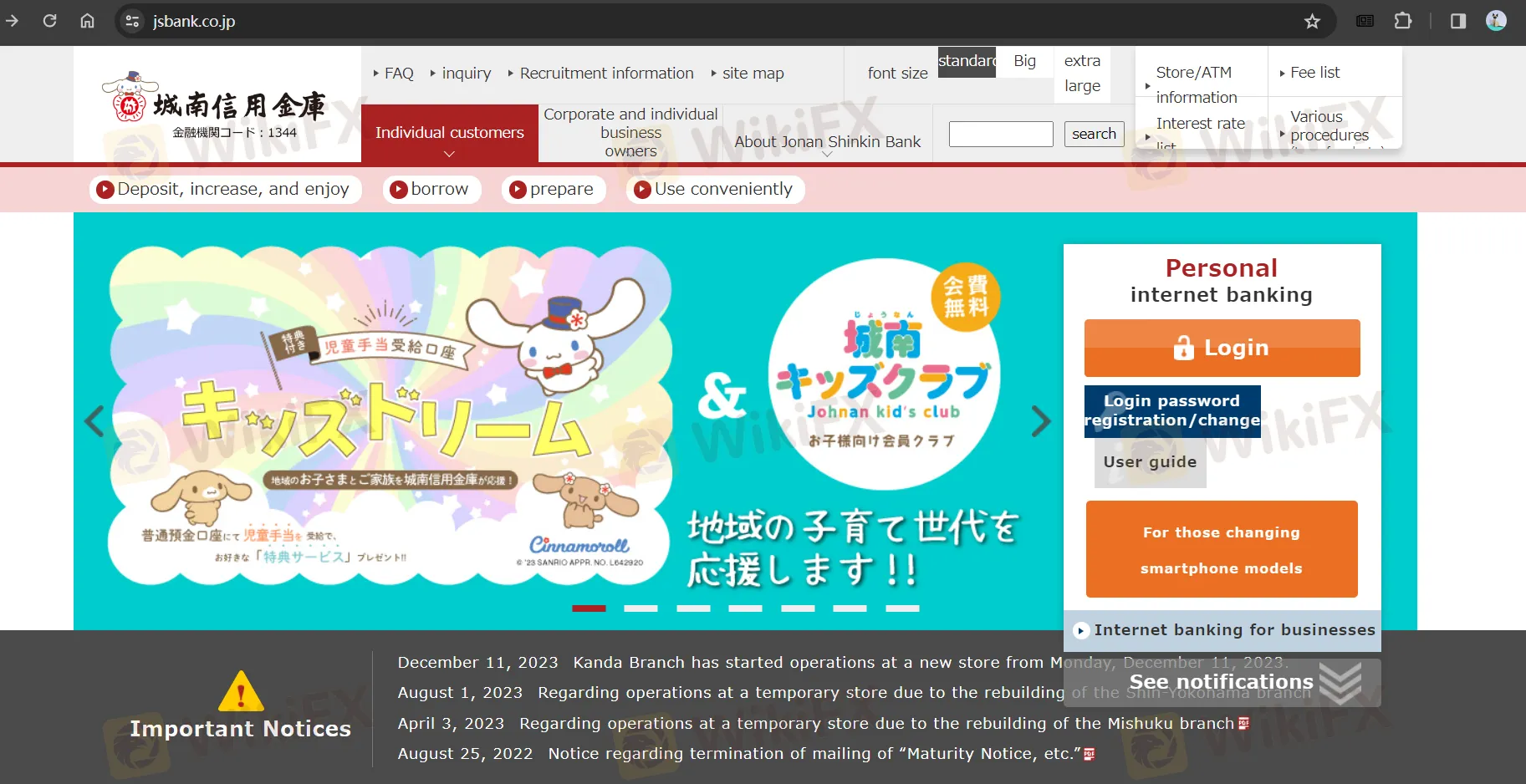1526x784 pixels.
Task: Open the prepare category
Action: coord(553,190)
